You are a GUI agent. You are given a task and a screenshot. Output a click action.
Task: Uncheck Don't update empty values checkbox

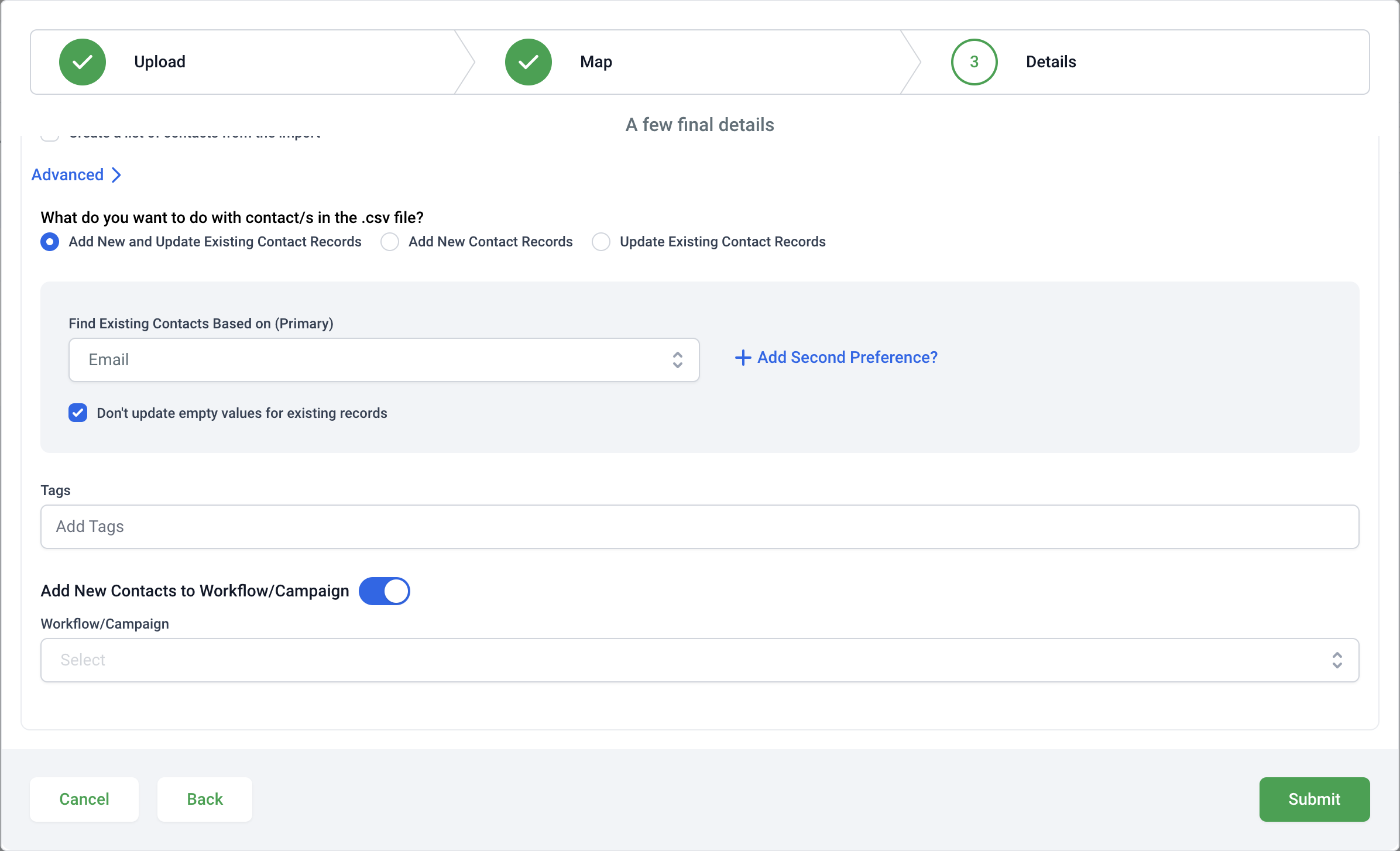pyautogui.click(x=78, y=413)
